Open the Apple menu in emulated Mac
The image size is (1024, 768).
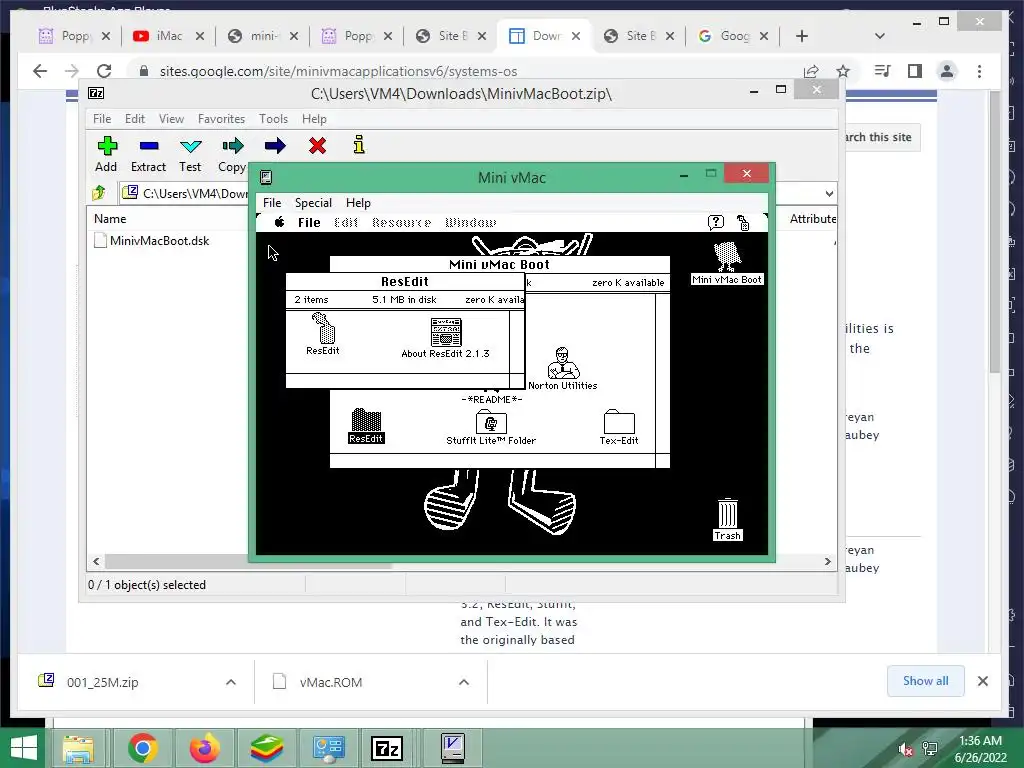click(280, 223)
